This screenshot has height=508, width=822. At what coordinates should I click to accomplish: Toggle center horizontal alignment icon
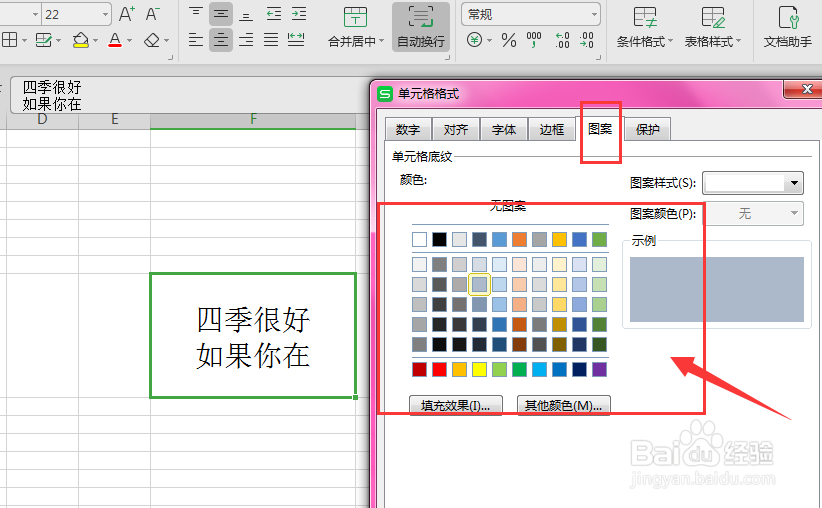(221, 40)
